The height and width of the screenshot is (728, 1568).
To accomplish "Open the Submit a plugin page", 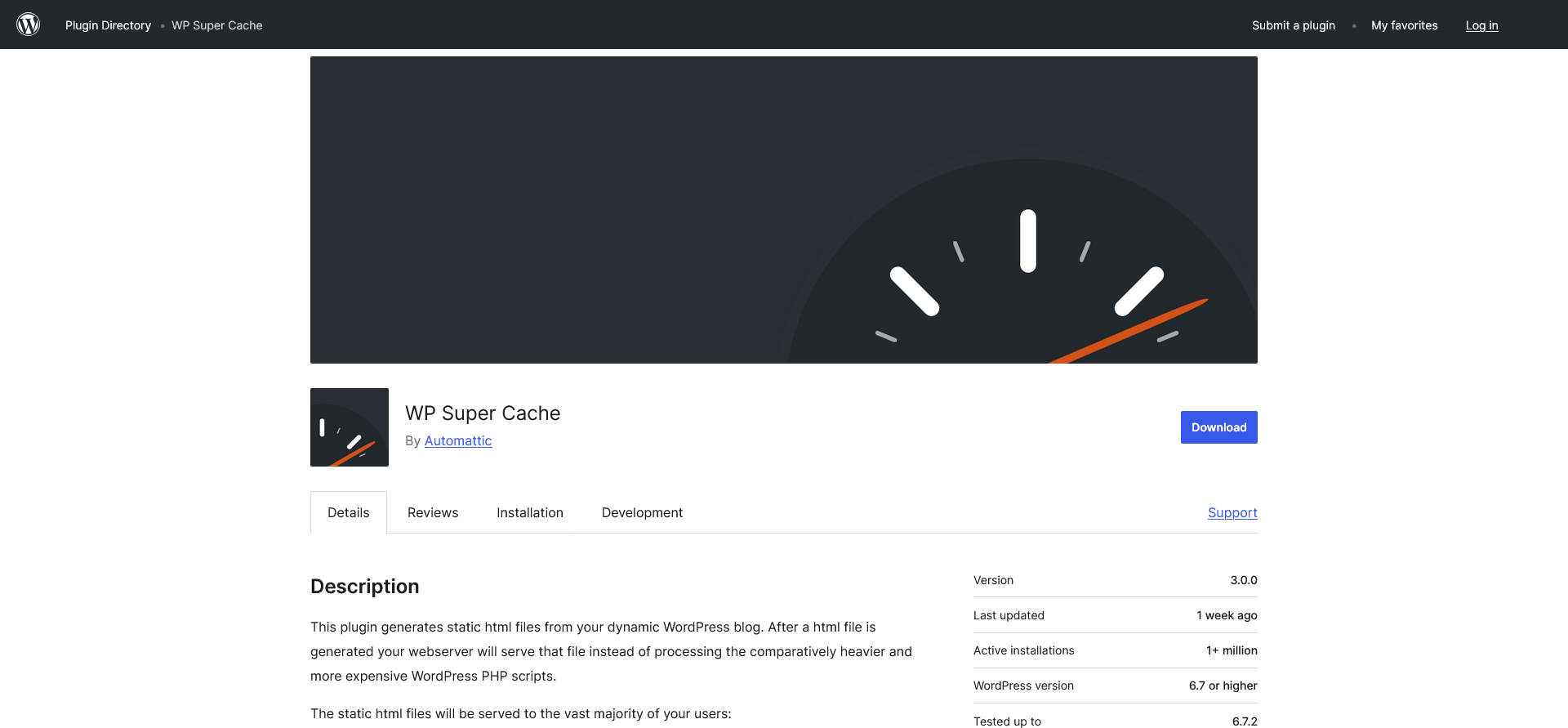I will point(1293,25).
